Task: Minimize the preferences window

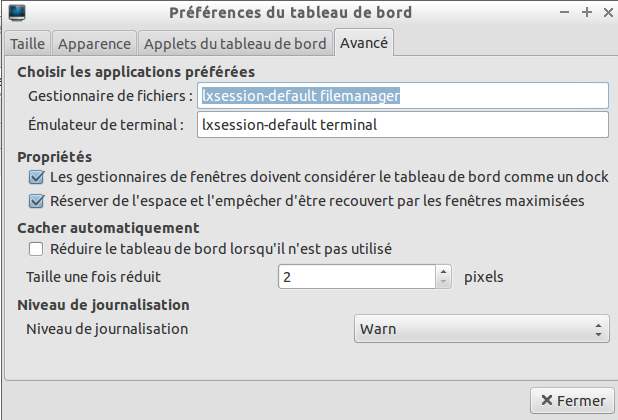Action: (x=564, y=12)
